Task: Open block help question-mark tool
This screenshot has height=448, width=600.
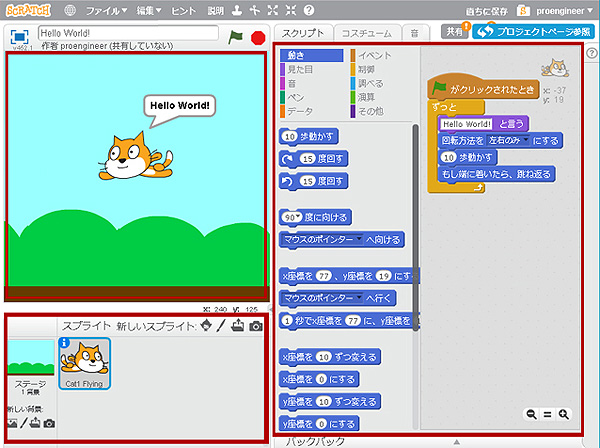Action: click(x=308, y=10)
